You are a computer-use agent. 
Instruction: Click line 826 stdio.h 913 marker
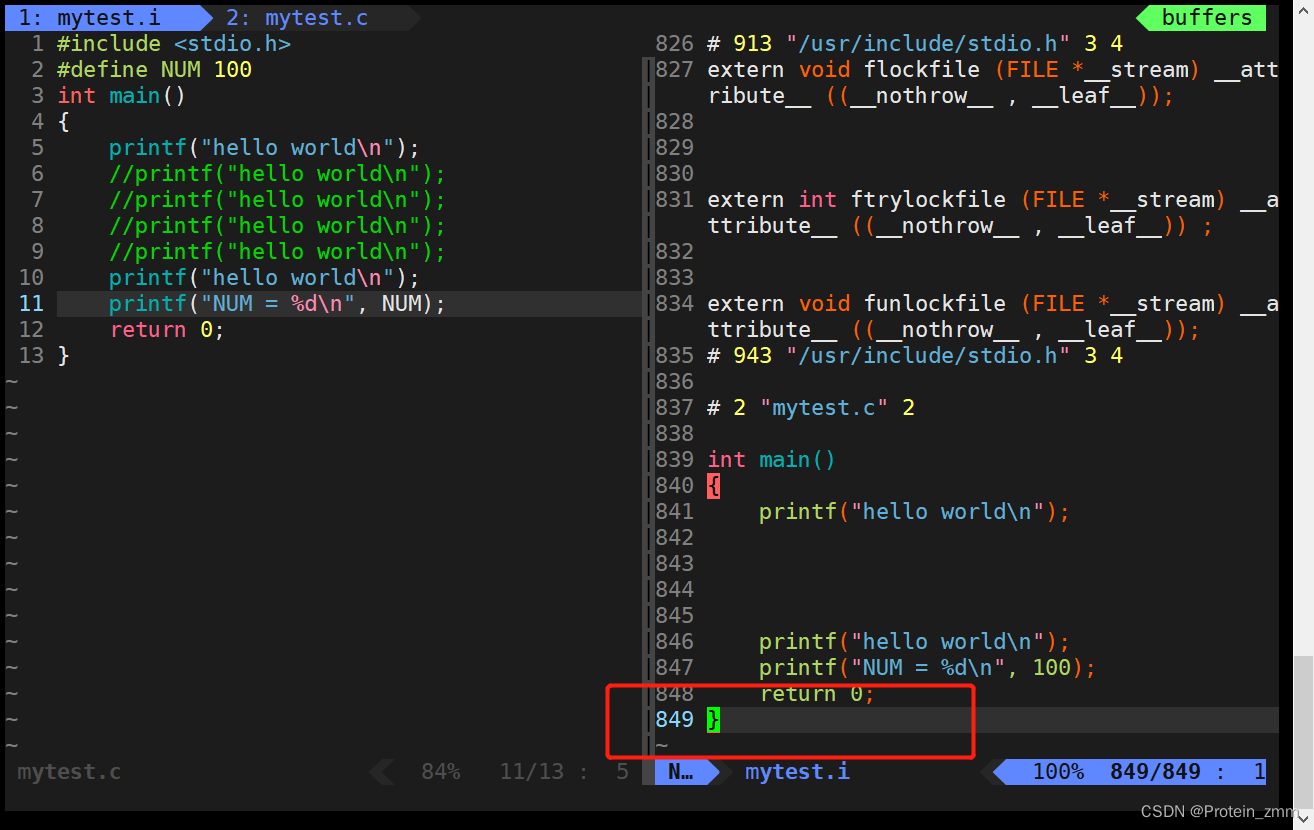pyautogui.click(x=915, y=44)
